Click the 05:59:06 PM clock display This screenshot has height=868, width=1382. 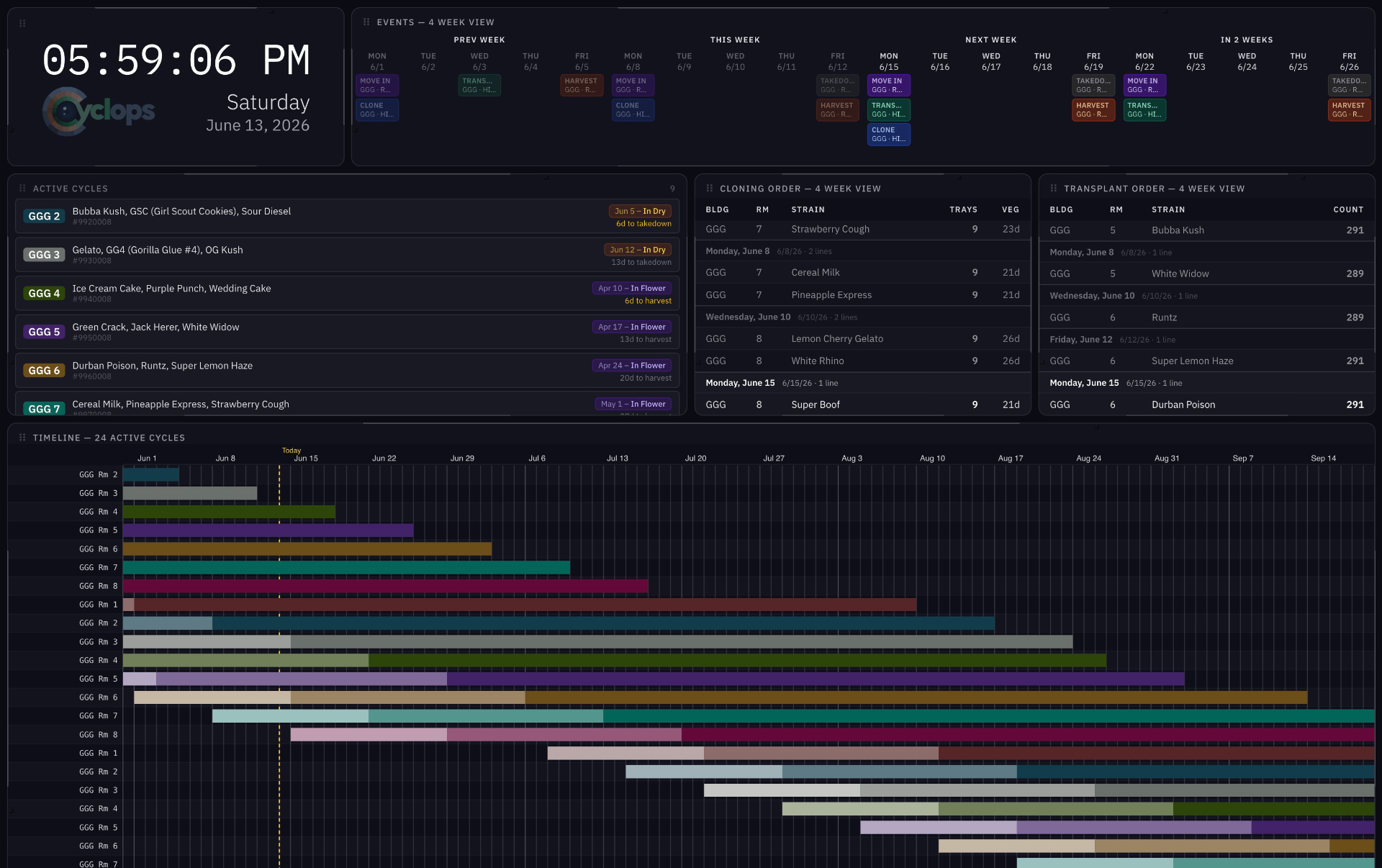176,60
